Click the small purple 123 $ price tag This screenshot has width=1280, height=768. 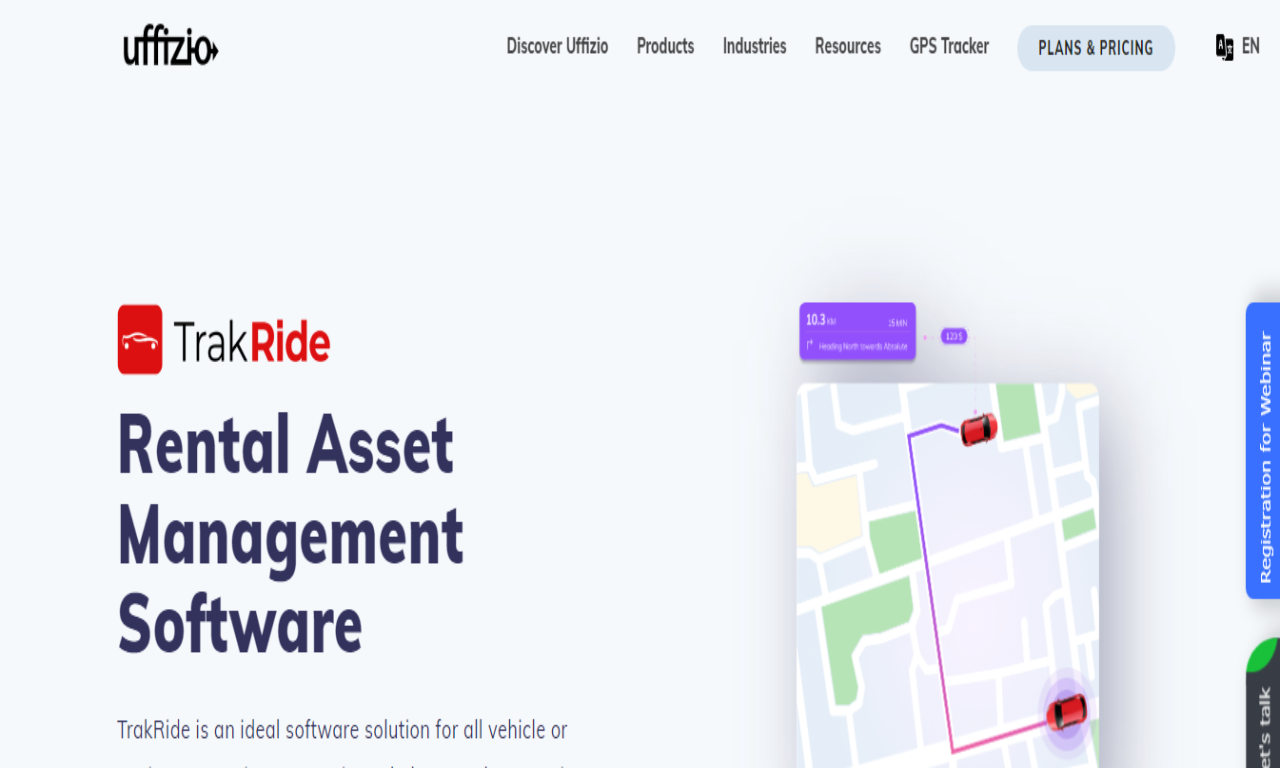click(x=954, y=336)
